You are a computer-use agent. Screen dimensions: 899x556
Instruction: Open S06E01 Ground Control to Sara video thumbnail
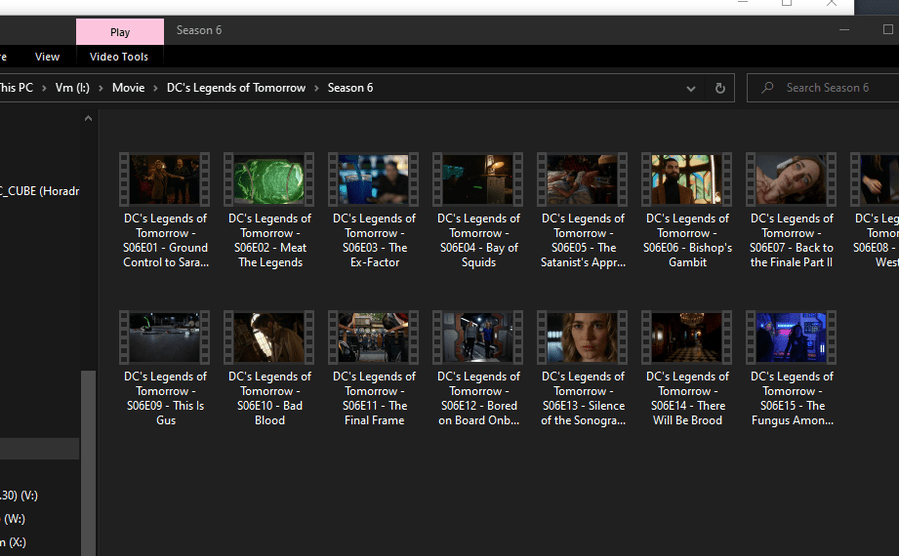(165, 179)
